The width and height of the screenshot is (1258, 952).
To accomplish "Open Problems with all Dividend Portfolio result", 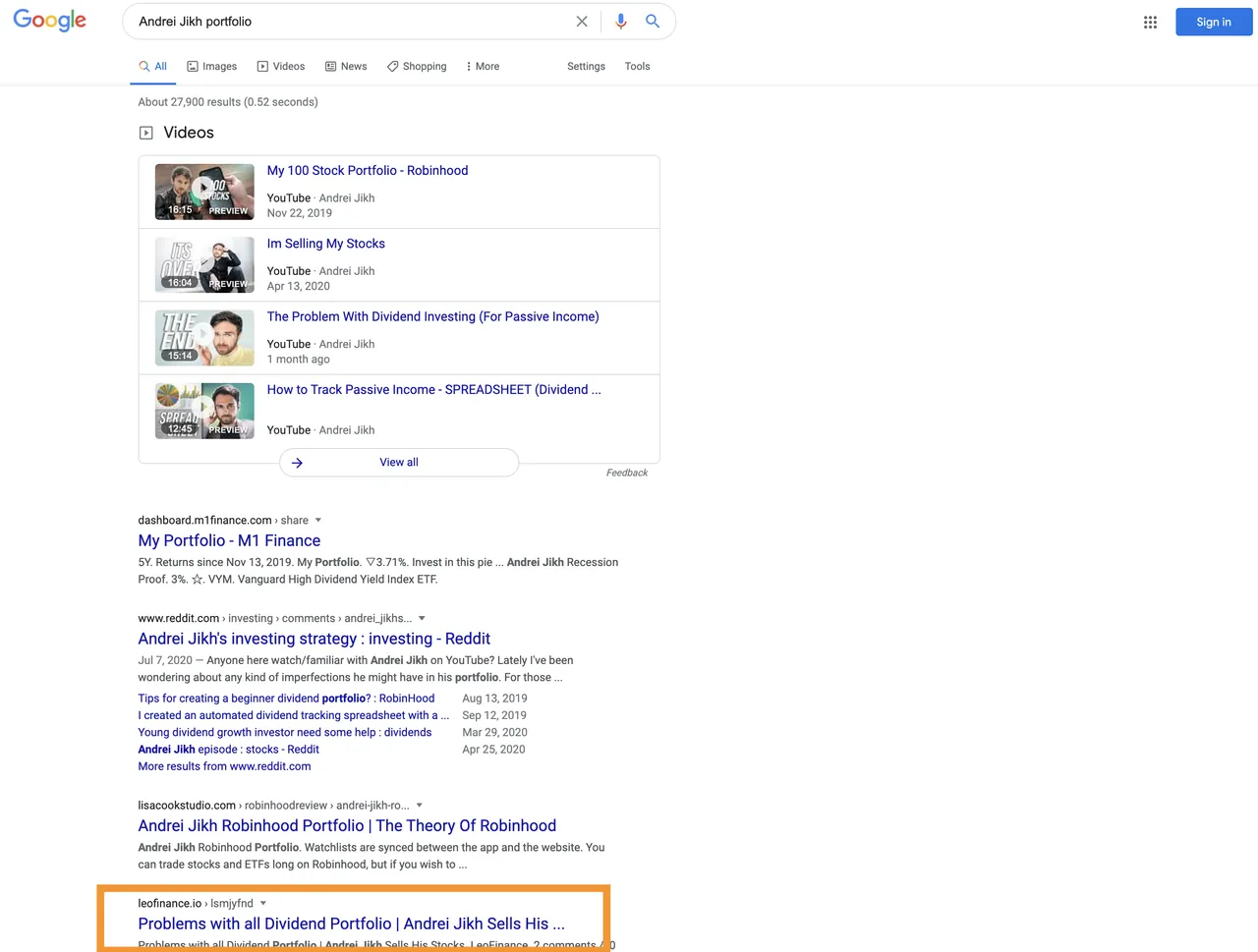I will point(351,924).
